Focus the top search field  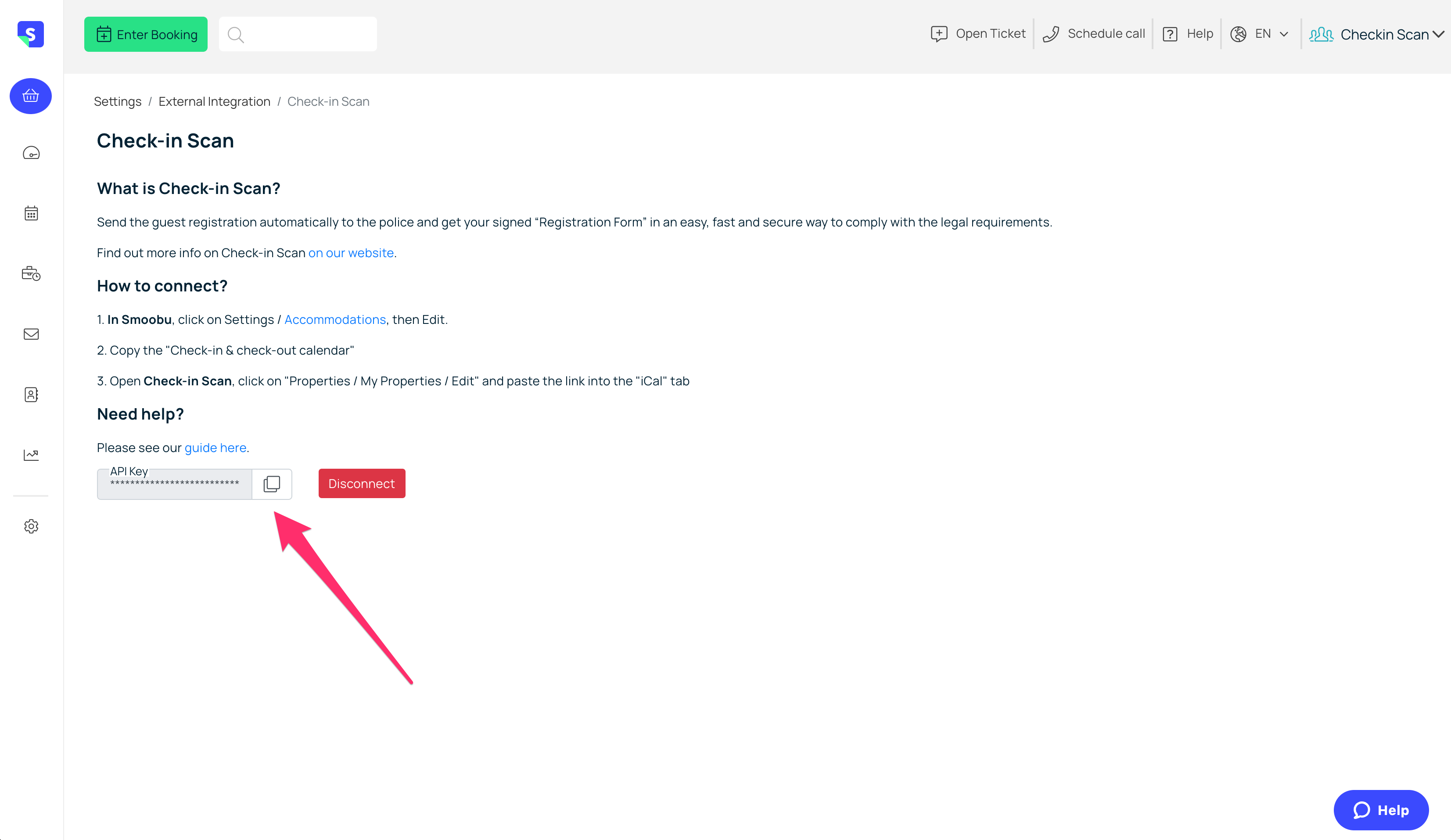[x=298, y=35]
